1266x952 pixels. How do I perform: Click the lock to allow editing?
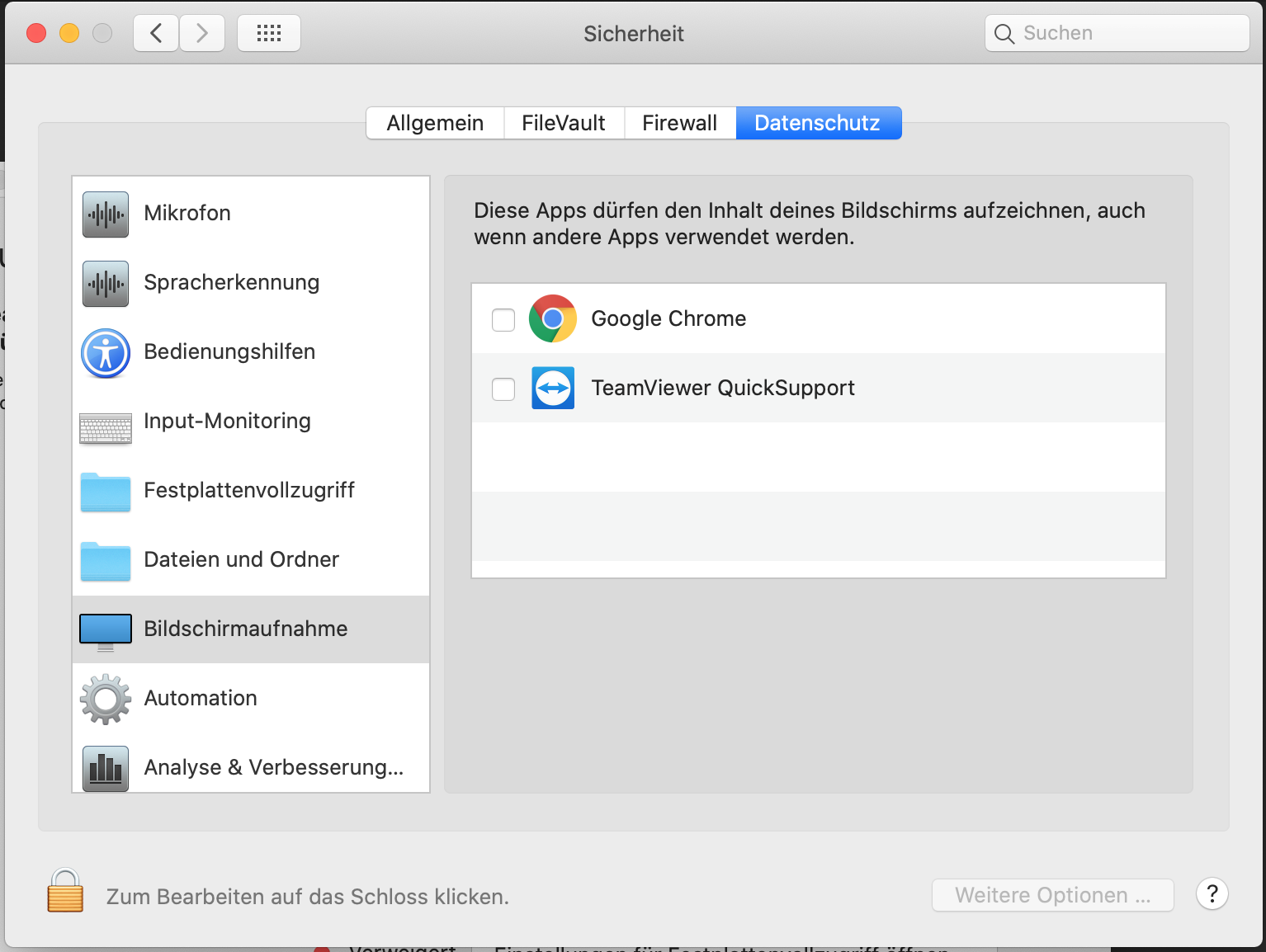coord(65,892)
